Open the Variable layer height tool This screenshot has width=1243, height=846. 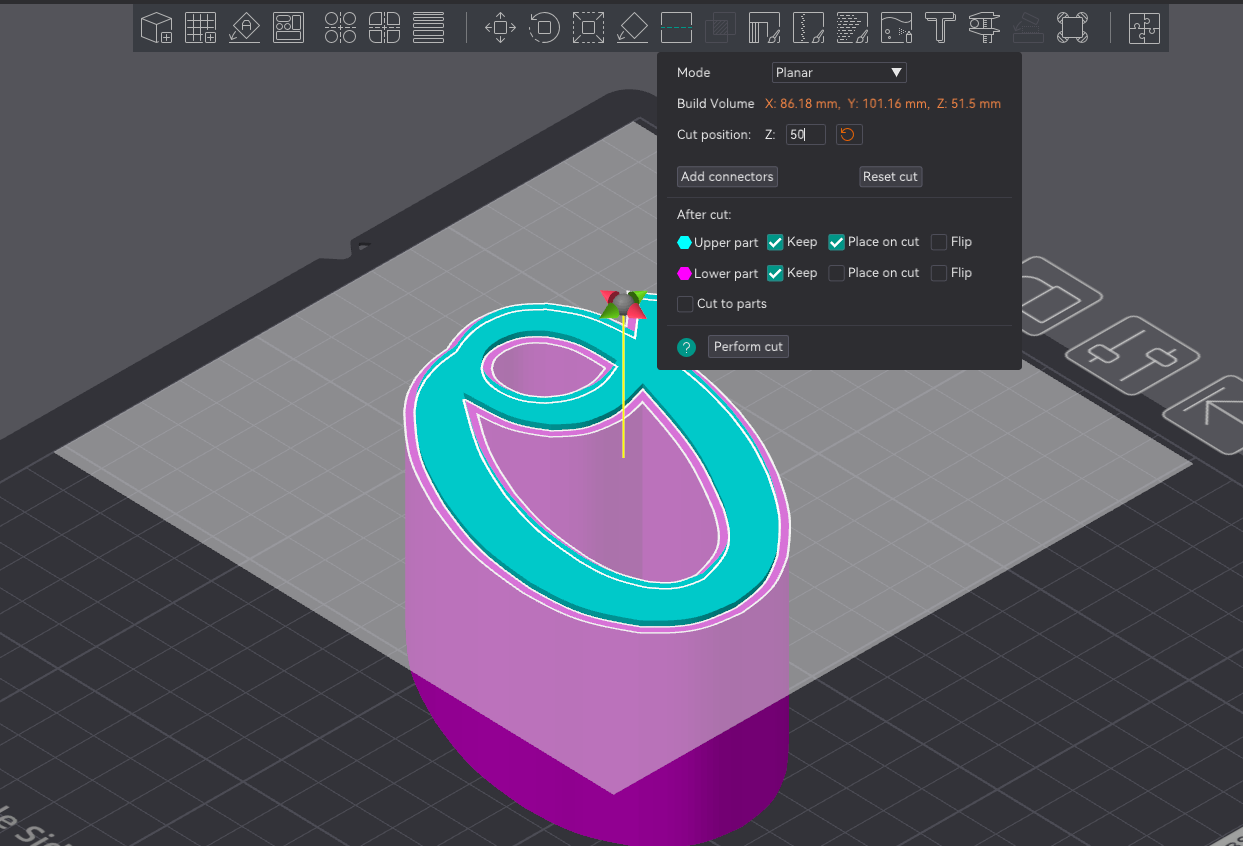click(x=428, y=27)
